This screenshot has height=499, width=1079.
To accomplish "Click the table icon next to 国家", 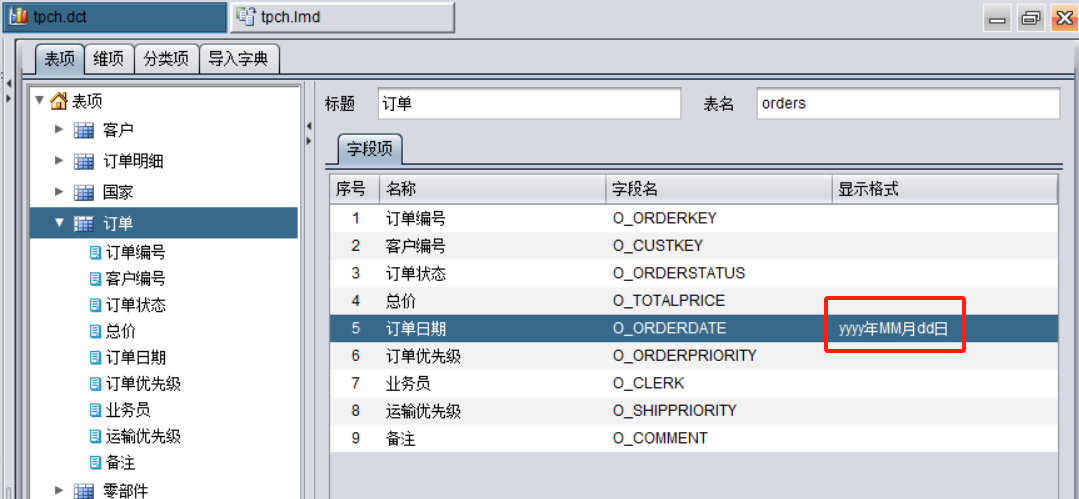I will (x=84, y=192).
